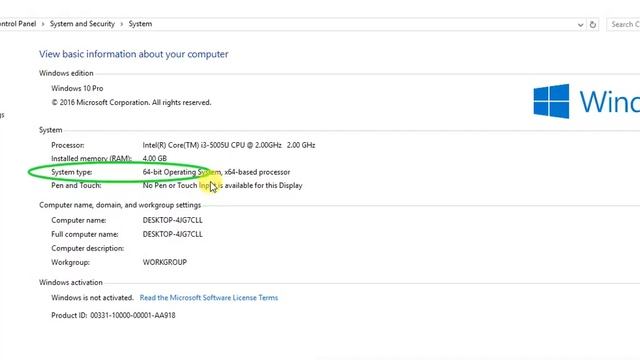Click the 'Windows is not activated.' text
Image resolution: width=640 pixels, height=360 pixels.
92,298
